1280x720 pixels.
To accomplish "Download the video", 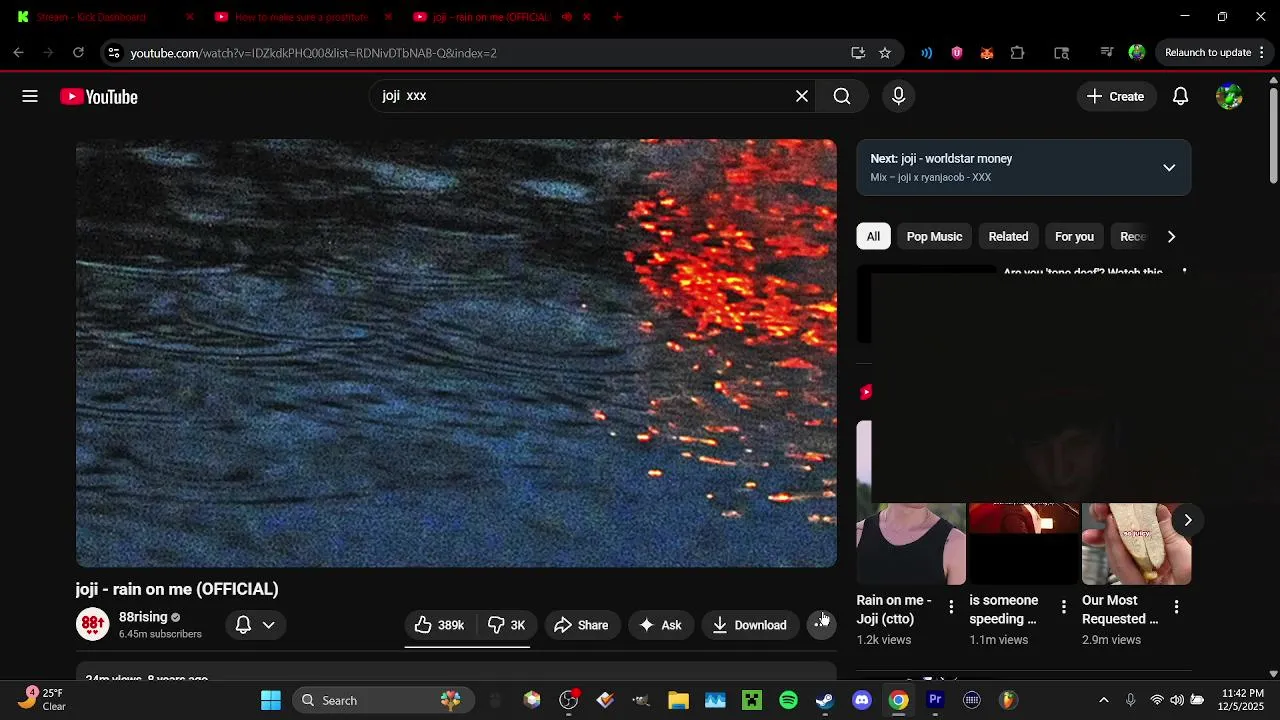I will pyautogui.click(x=750, y=625).
